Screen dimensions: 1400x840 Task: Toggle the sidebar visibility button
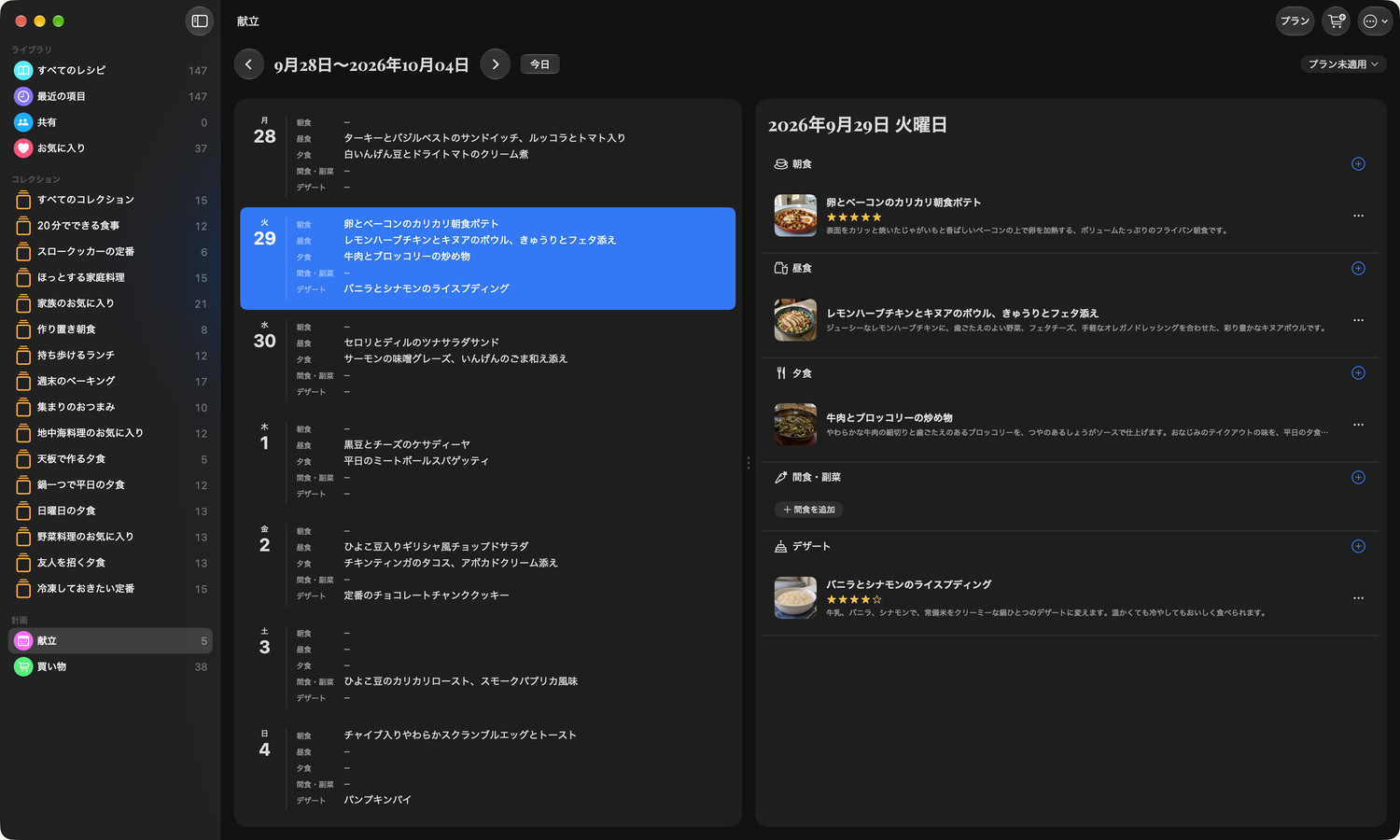coord(200,21)
